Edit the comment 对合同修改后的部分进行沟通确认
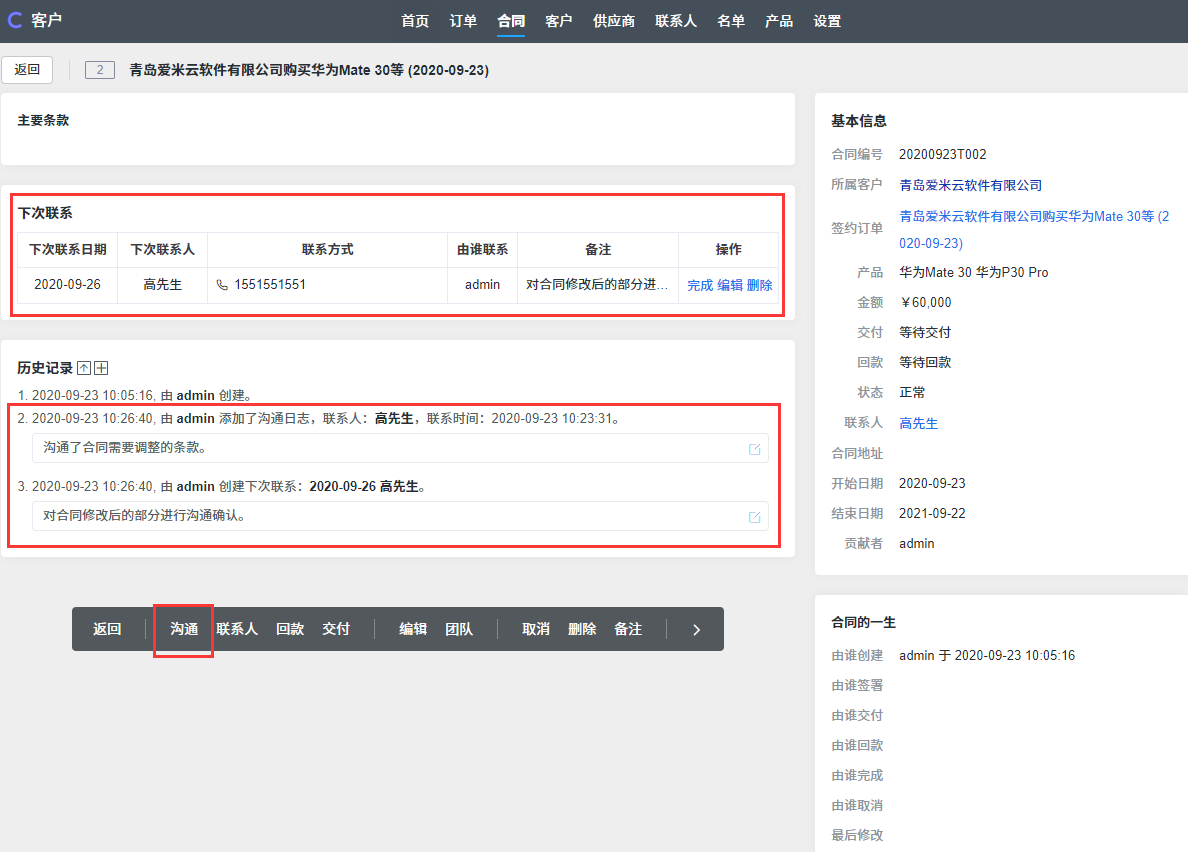The width and height of the screenshot is (1188, 852). pyautogui.click(x=754, y=517)
